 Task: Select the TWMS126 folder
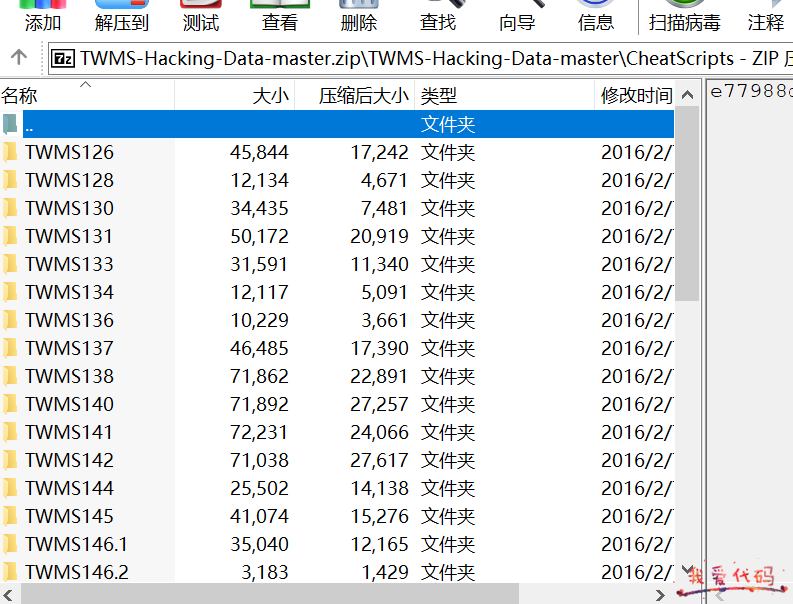(x=69, y=153)
